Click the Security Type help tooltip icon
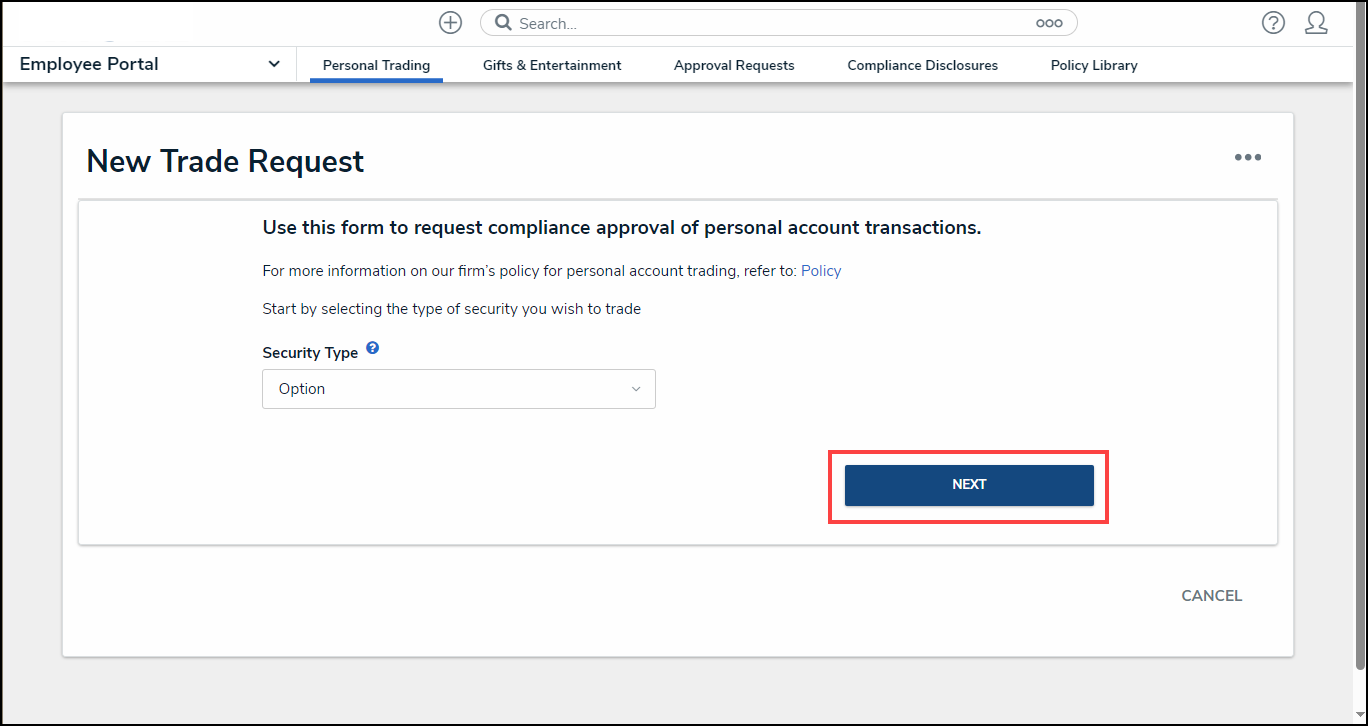Image resolution: width=1368 pixels, height=726 pixels. [x=373, y=349]
